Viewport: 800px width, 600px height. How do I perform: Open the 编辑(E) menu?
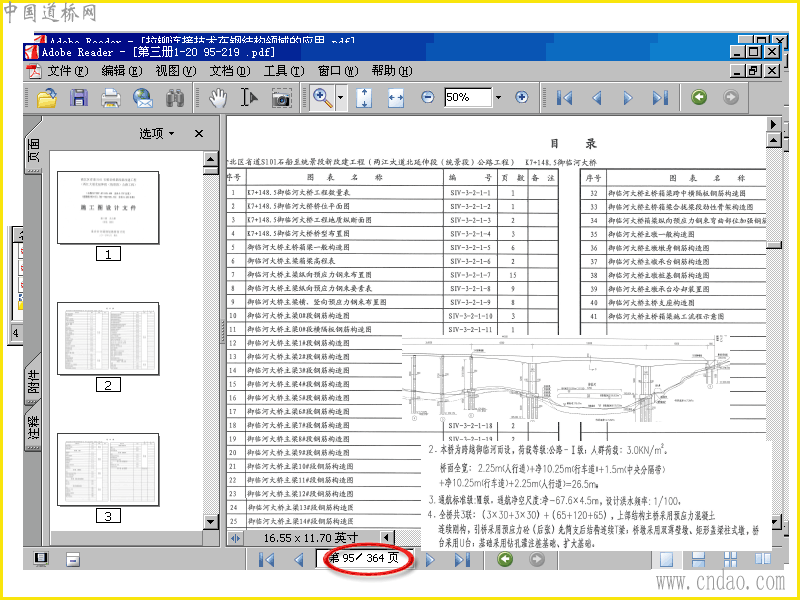click(x=121, y=71)
